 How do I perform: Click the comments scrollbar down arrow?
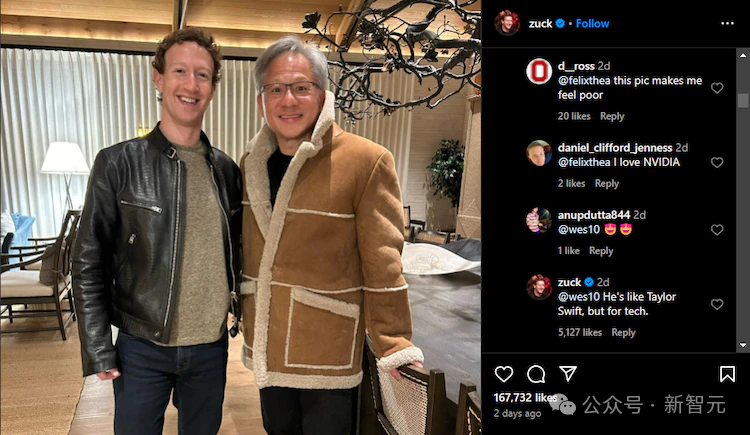743,345
